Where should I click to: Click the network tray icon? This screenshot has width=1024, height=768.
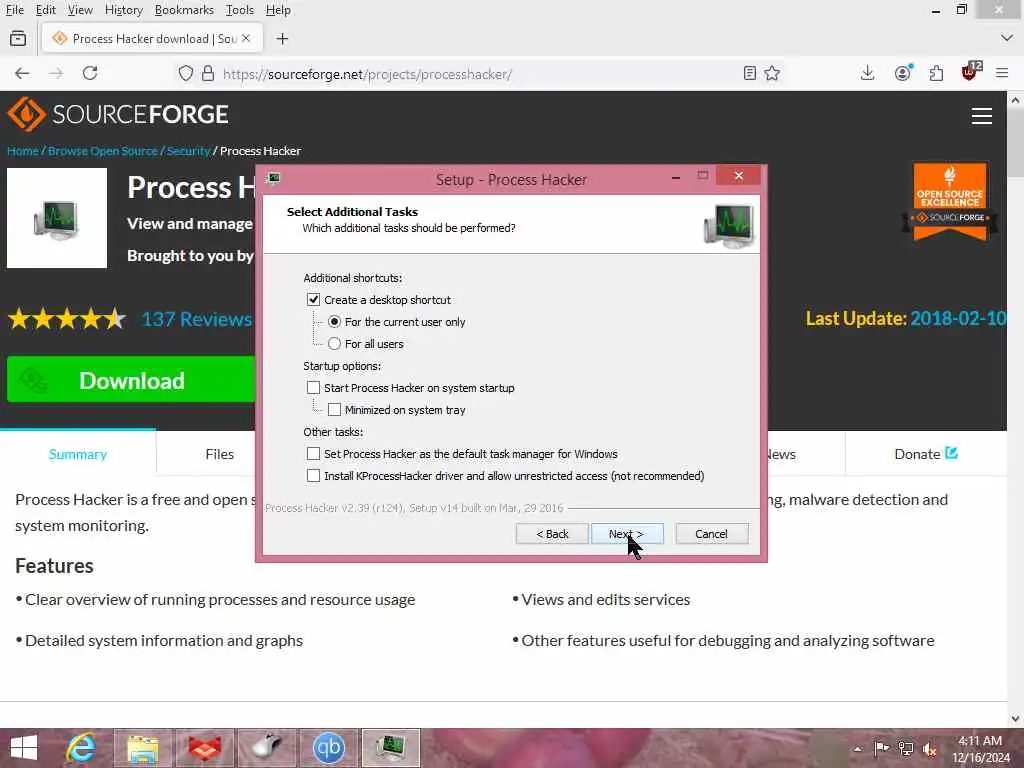(906, 748)
